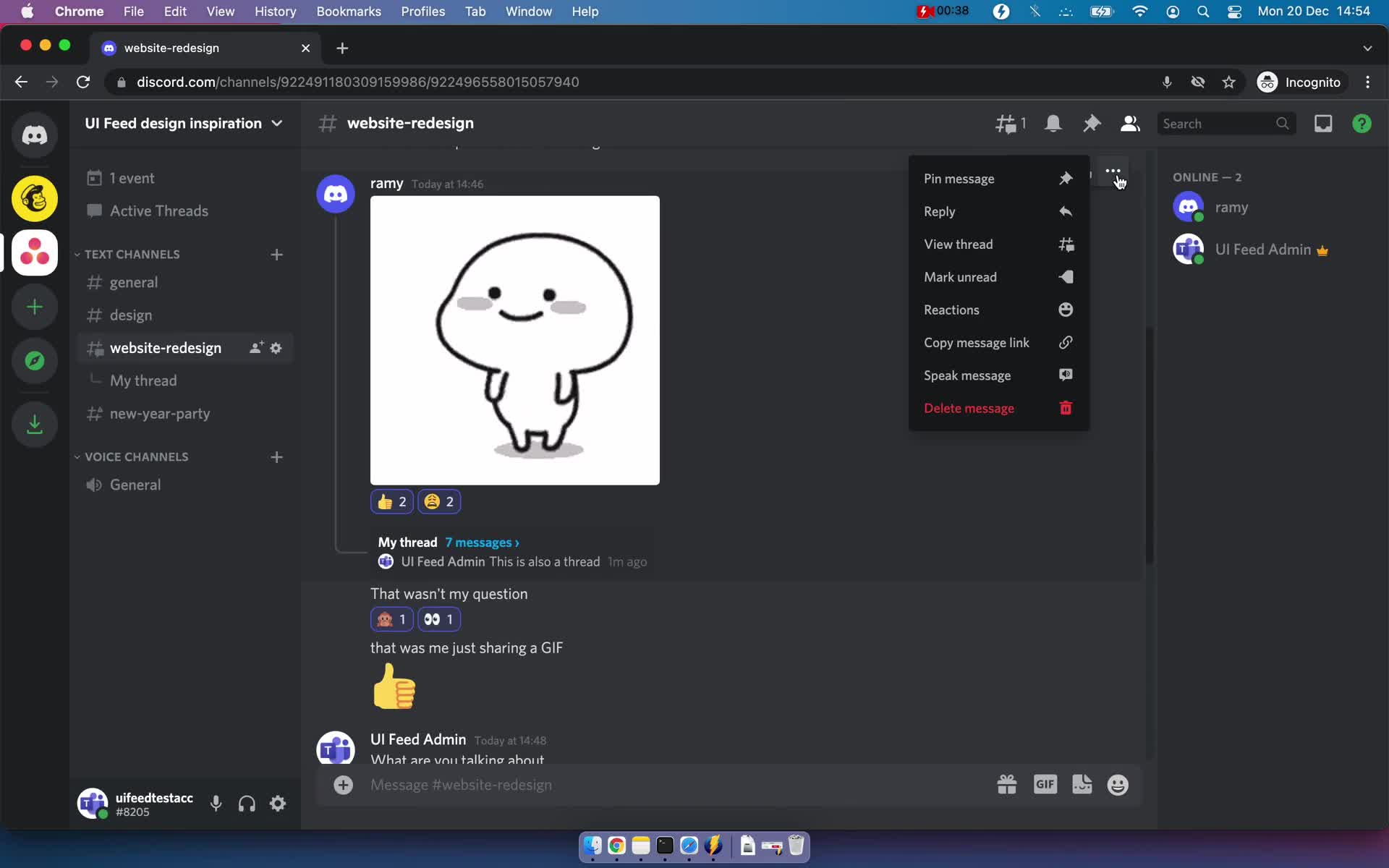Select the emoji icon in message bar
This screenshot has height=868, width=1389.
pyautogui.click(x=1118, y=784)
